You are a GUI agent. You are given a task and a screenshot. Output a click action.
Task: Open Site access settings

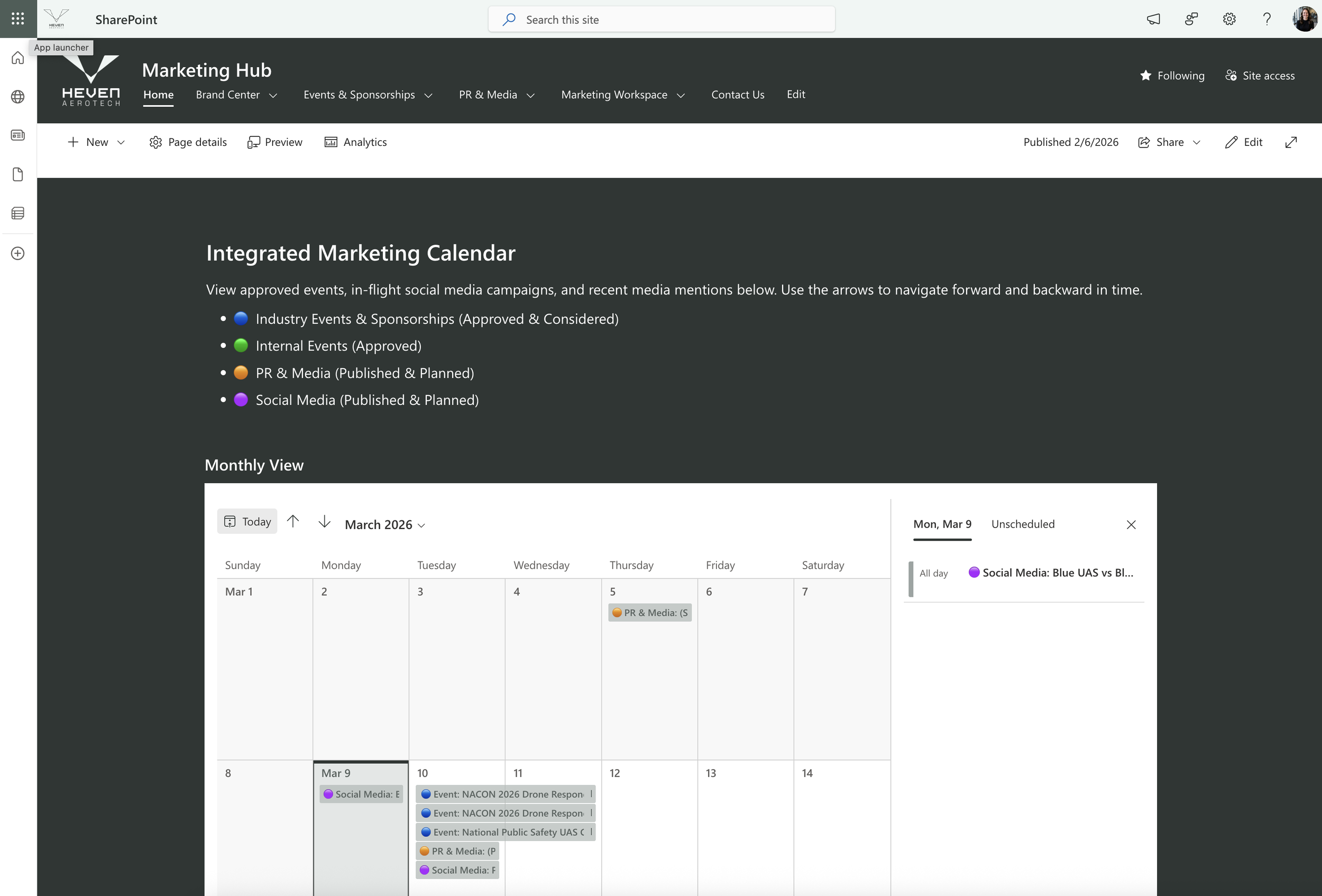pos(1260,75)
